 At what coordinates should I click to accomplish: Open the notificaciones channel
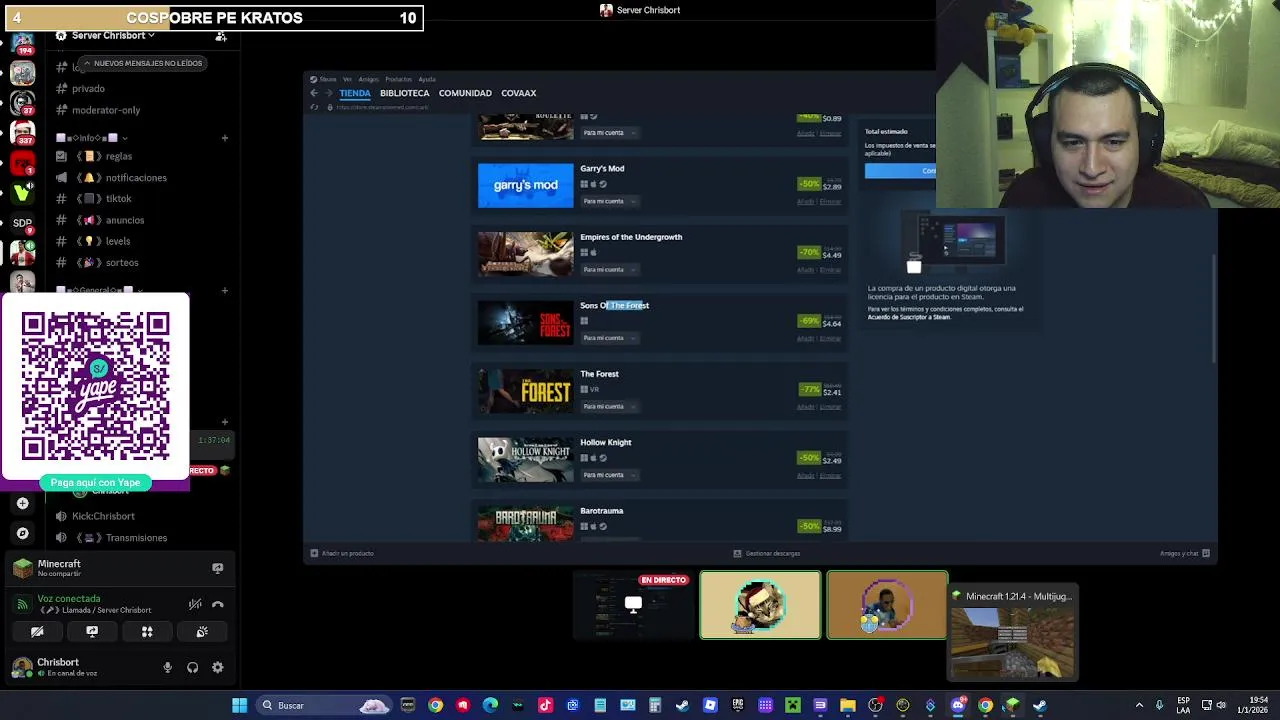point(136,178)
